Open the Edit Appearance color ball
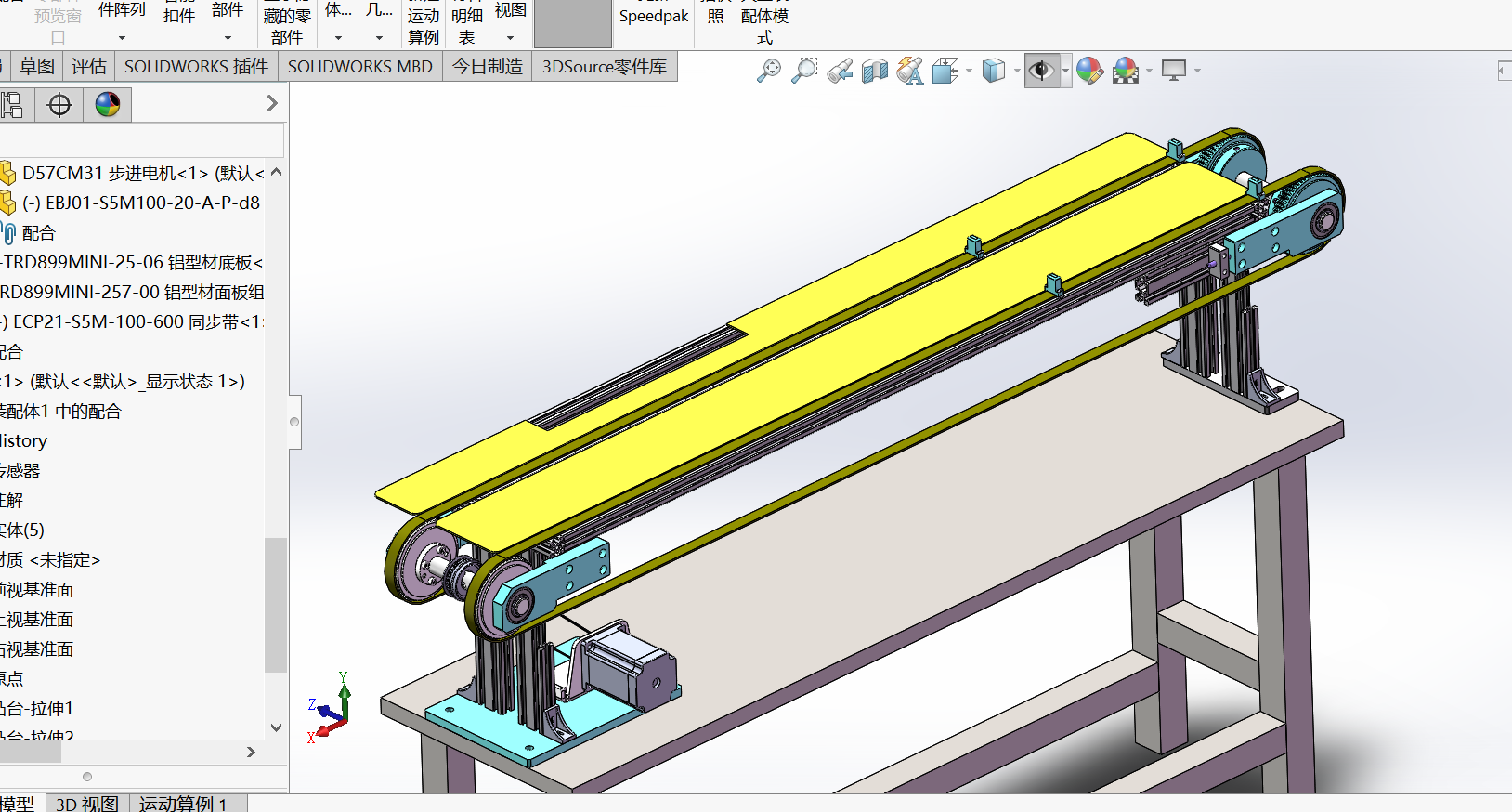This screenshot has width=1512, height=812. pos(1089,71)
